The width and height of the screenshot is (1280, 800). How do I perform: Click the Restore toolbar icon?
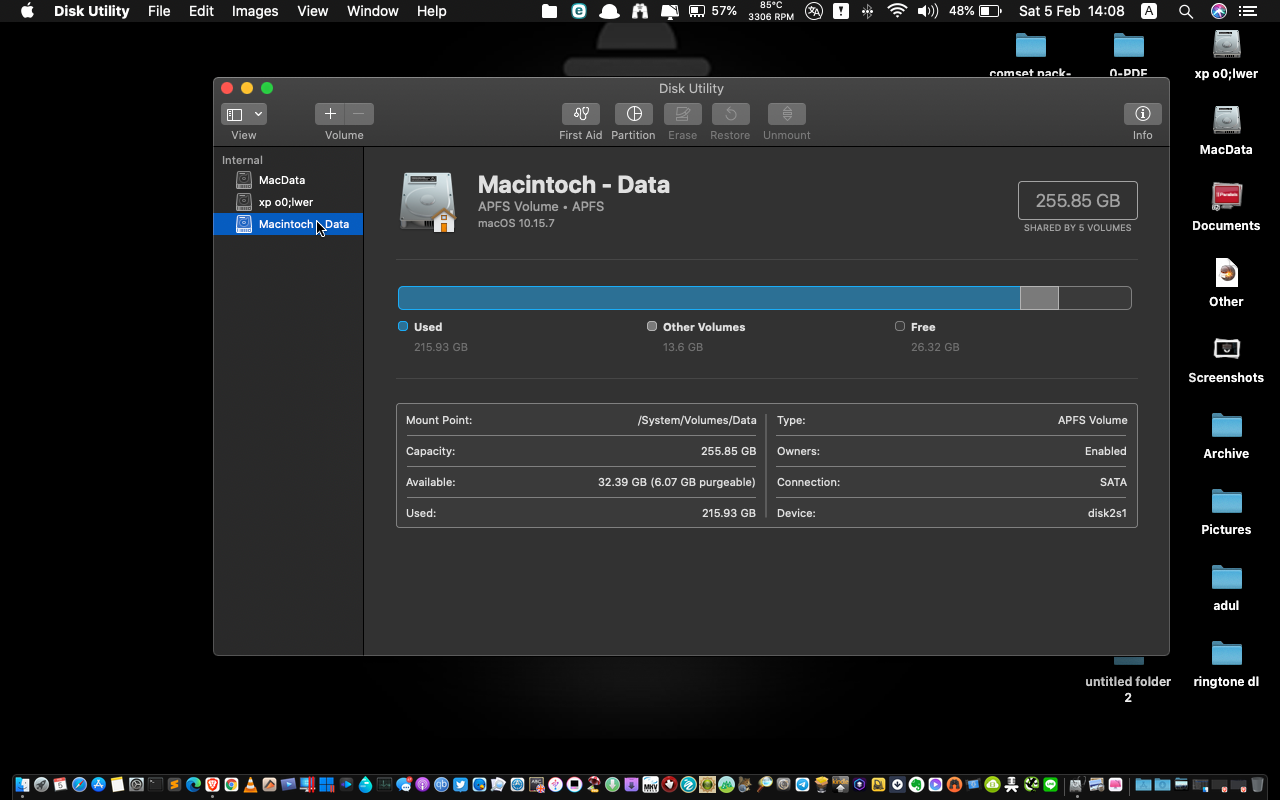coord(730,114)
